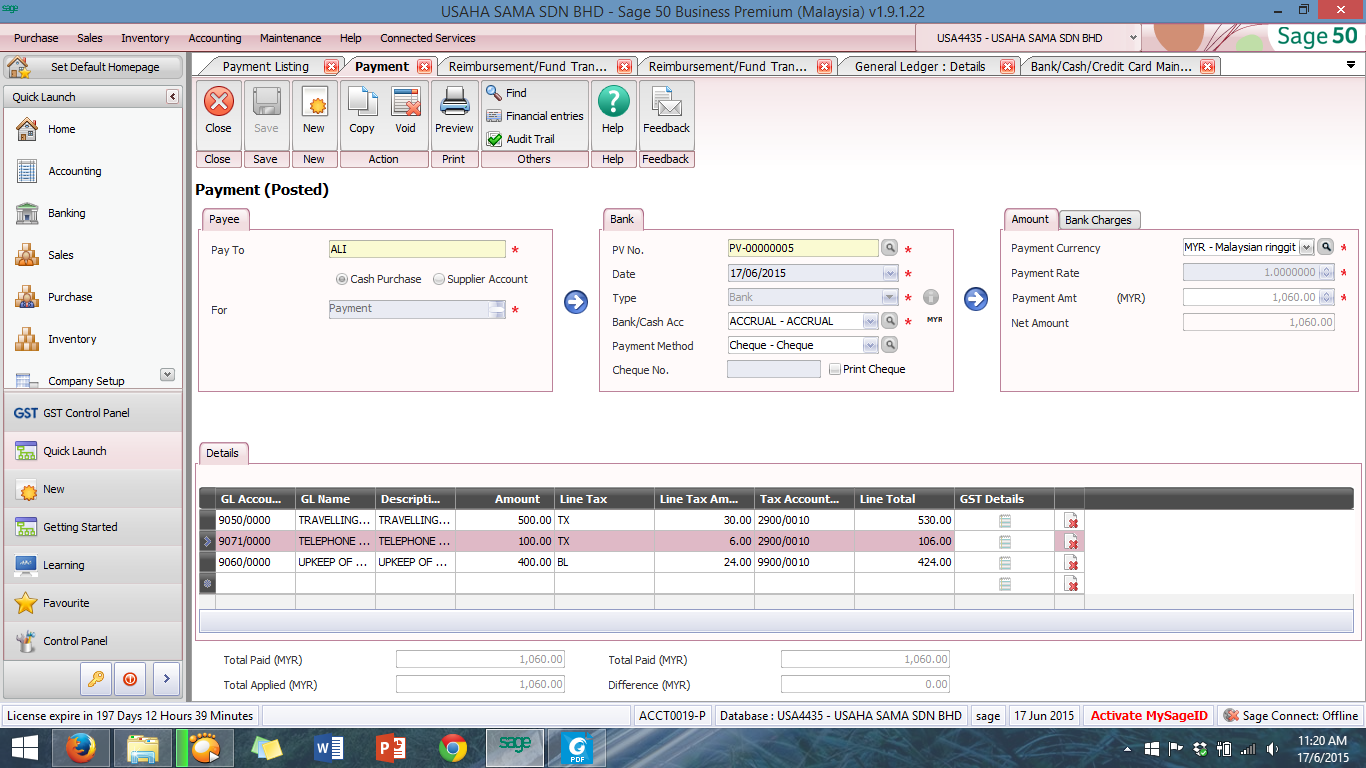Open GST Control Panel
1366x768 pixels.
(92, 413)
